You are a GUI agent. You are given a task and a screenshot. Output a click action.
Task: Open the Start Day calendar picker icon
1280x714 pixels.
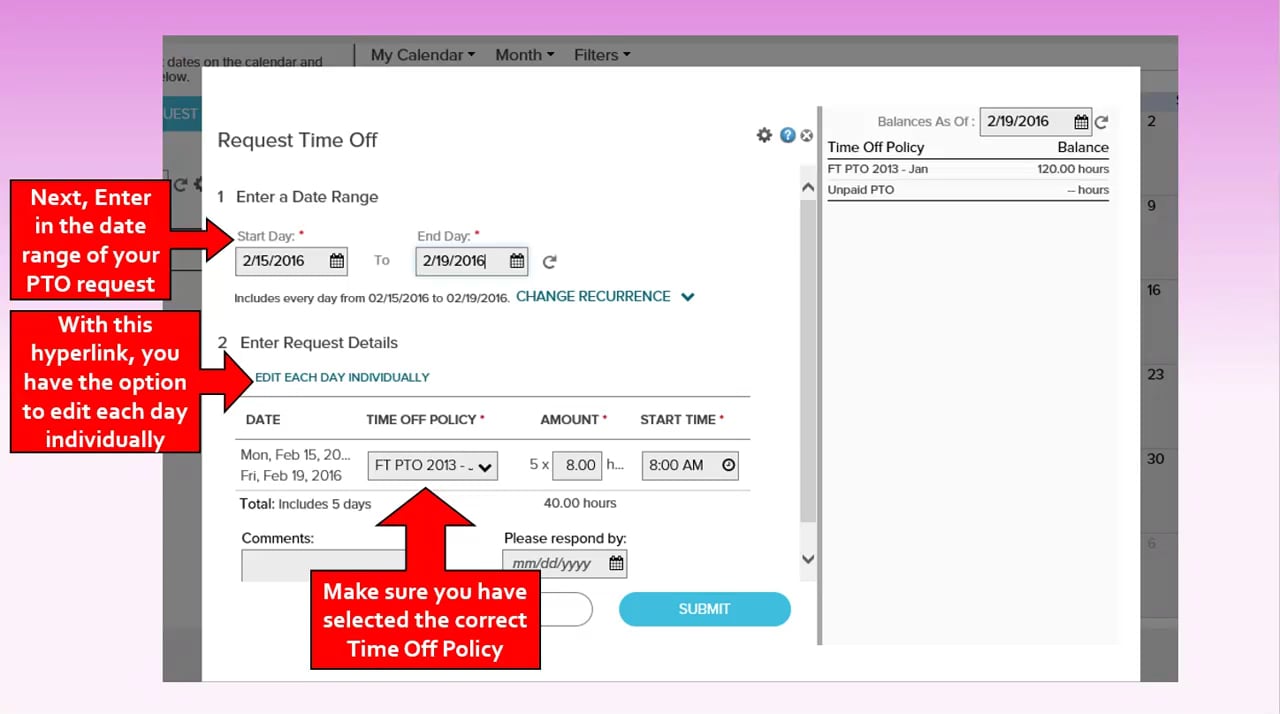pos(337,261)
